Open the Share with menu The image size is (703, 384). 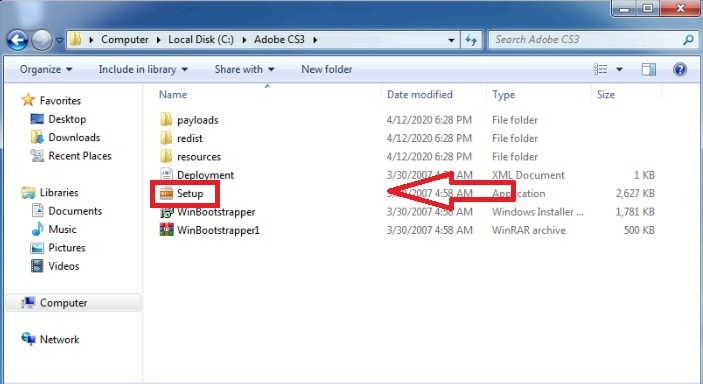tap(244, 70)
